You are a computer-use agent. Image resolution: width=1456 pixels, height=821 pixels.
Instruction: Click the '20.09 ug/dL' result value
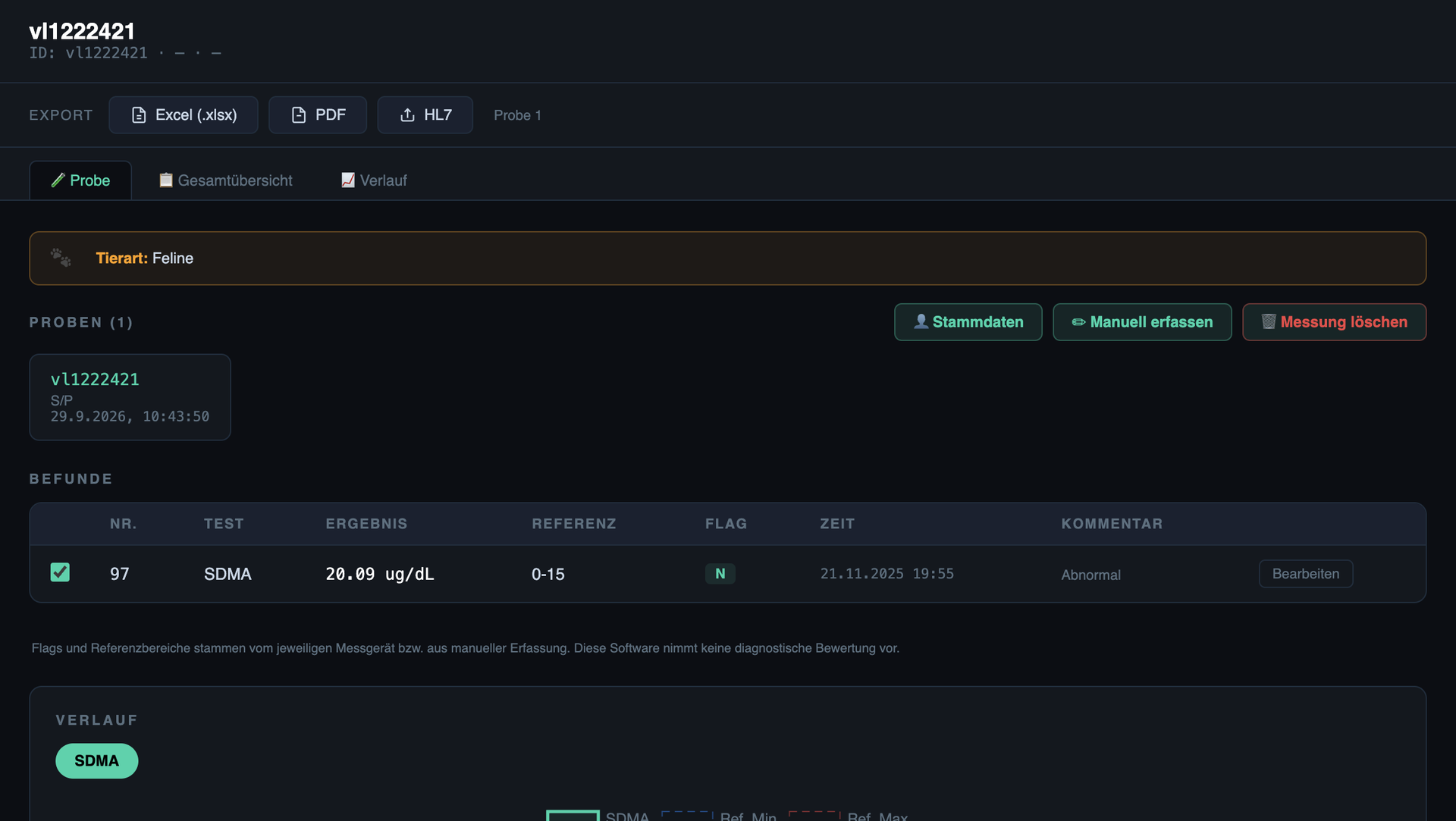[x=380, y=574]
